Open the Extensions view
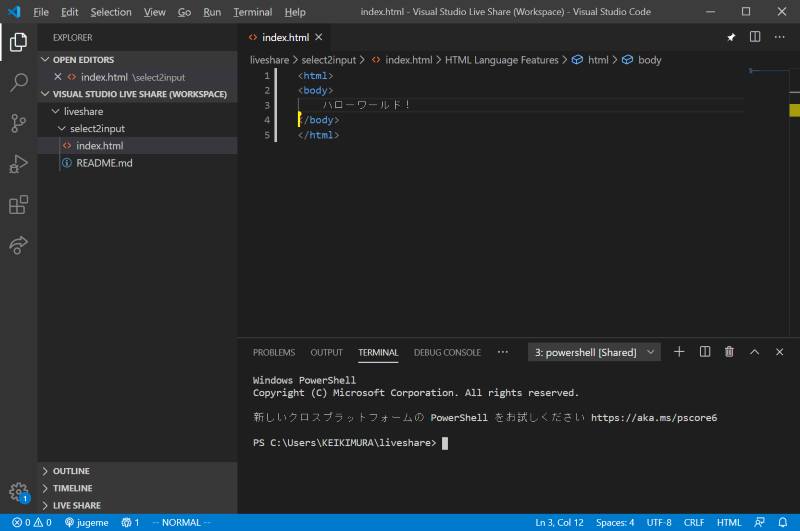800x531 pixels. coord(18,205)
